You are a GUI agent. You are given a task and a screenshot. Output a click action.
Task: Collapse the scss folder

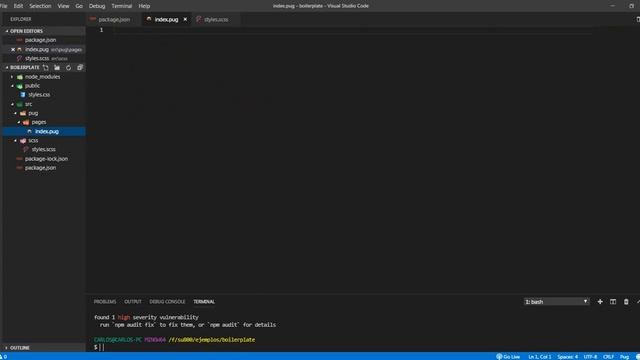tap(33, 140)
